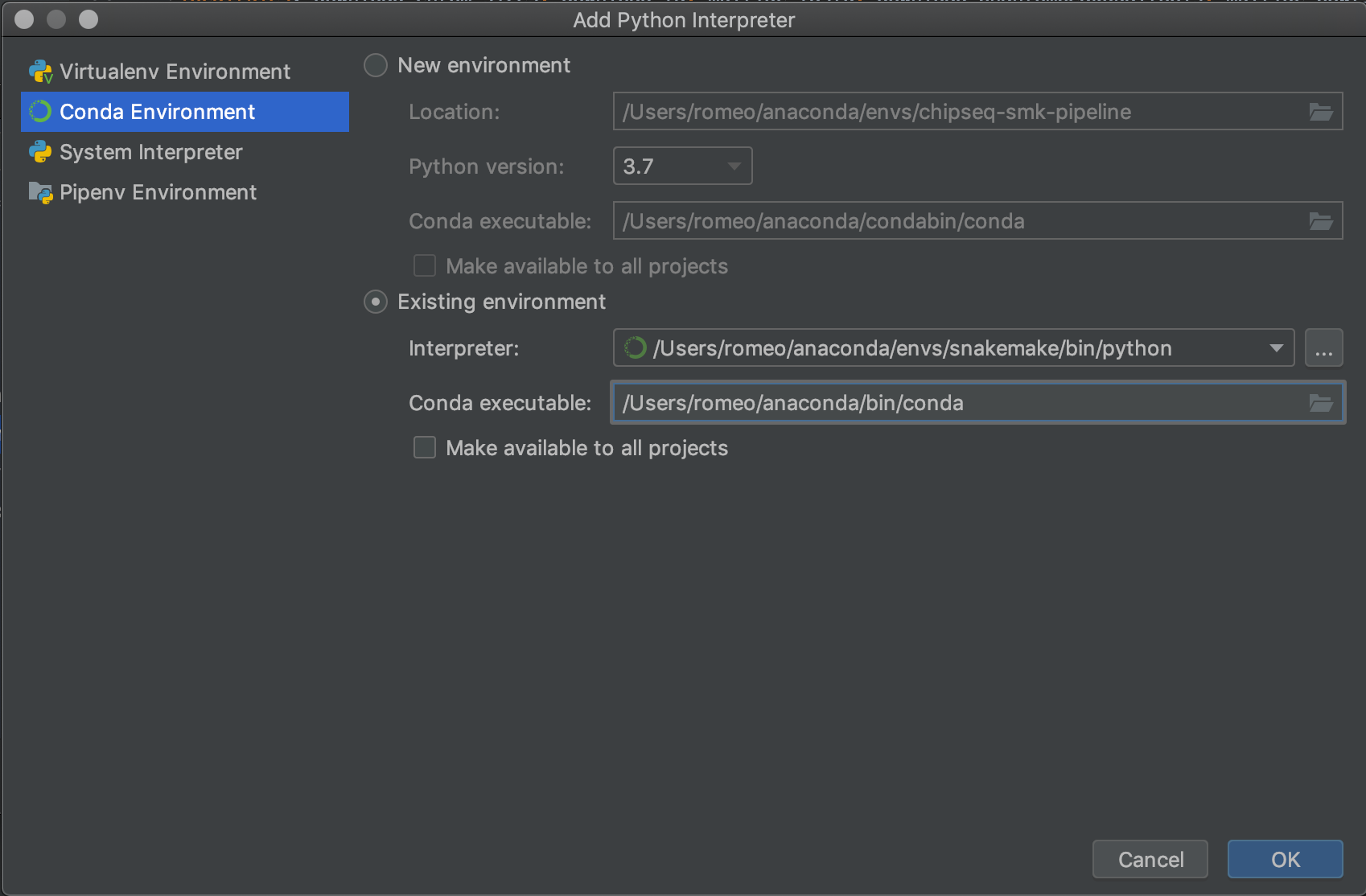Click the System Interpreter Python icon

[40, 152]
